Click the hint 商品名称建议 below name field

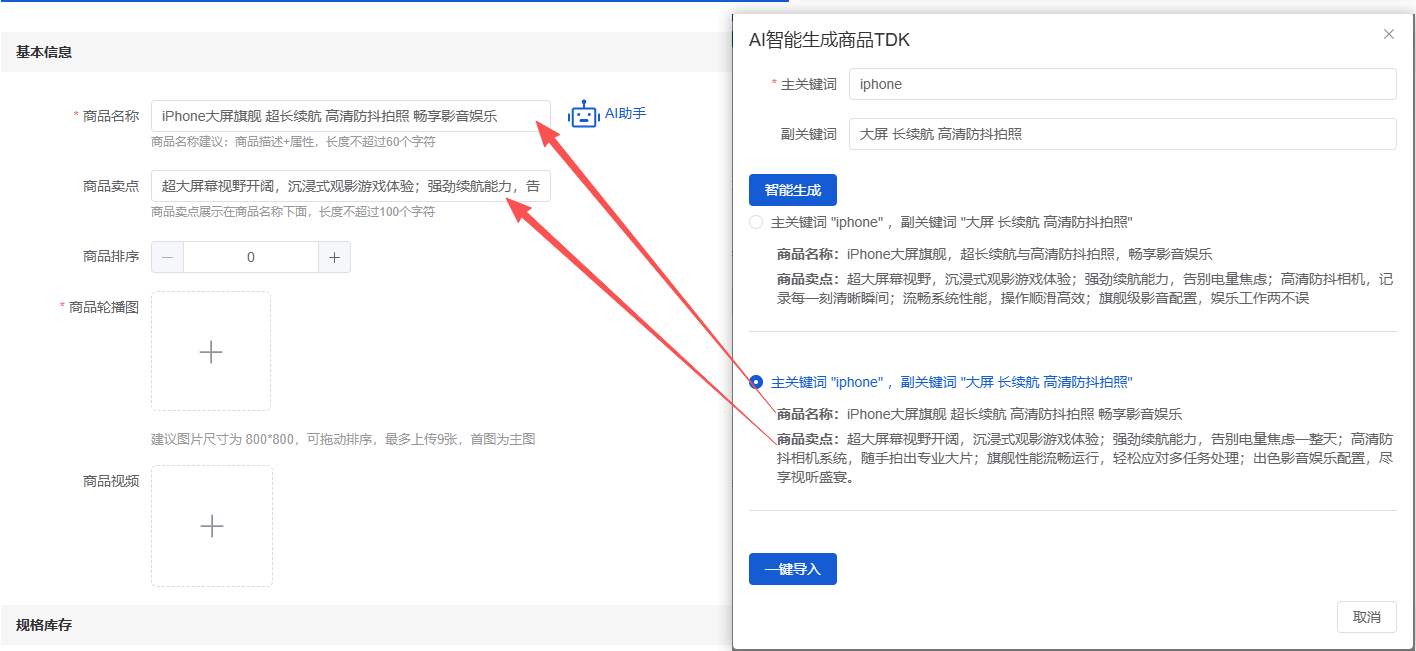pyautogui.click(x=293, y=142)
